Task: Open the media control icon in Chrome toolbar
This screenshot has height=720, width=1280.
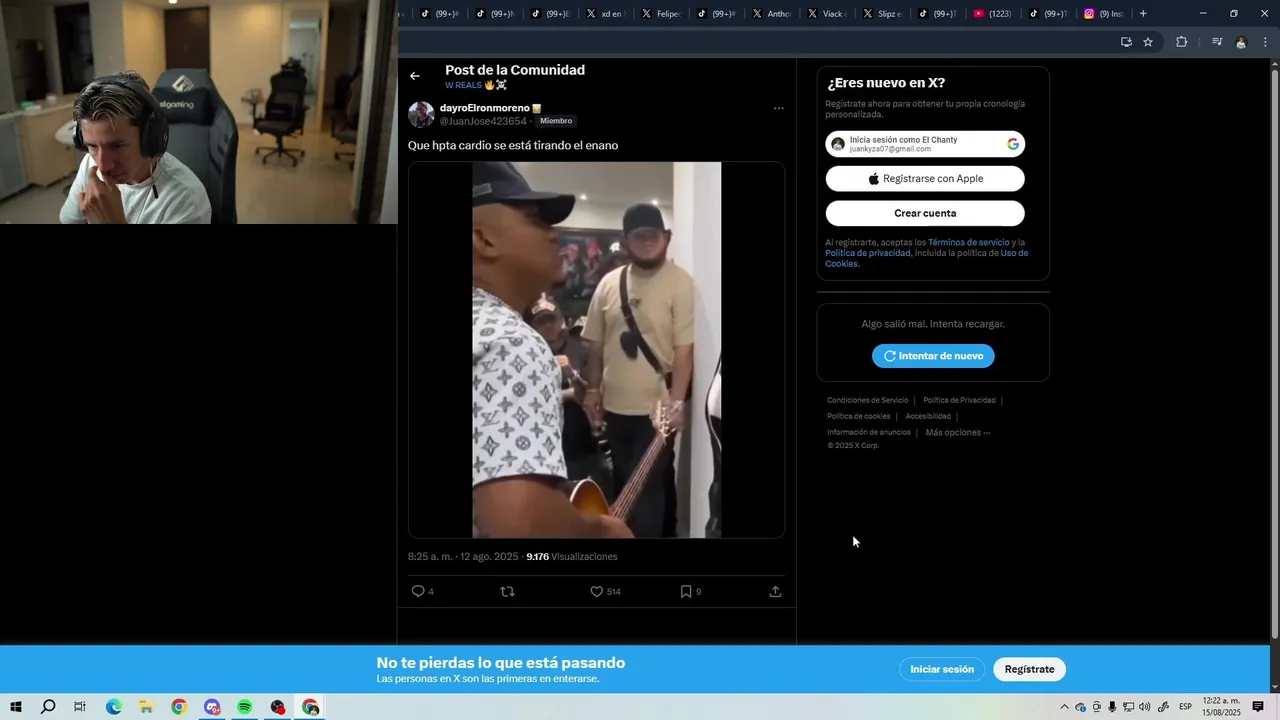Action: coord(1217,42)
